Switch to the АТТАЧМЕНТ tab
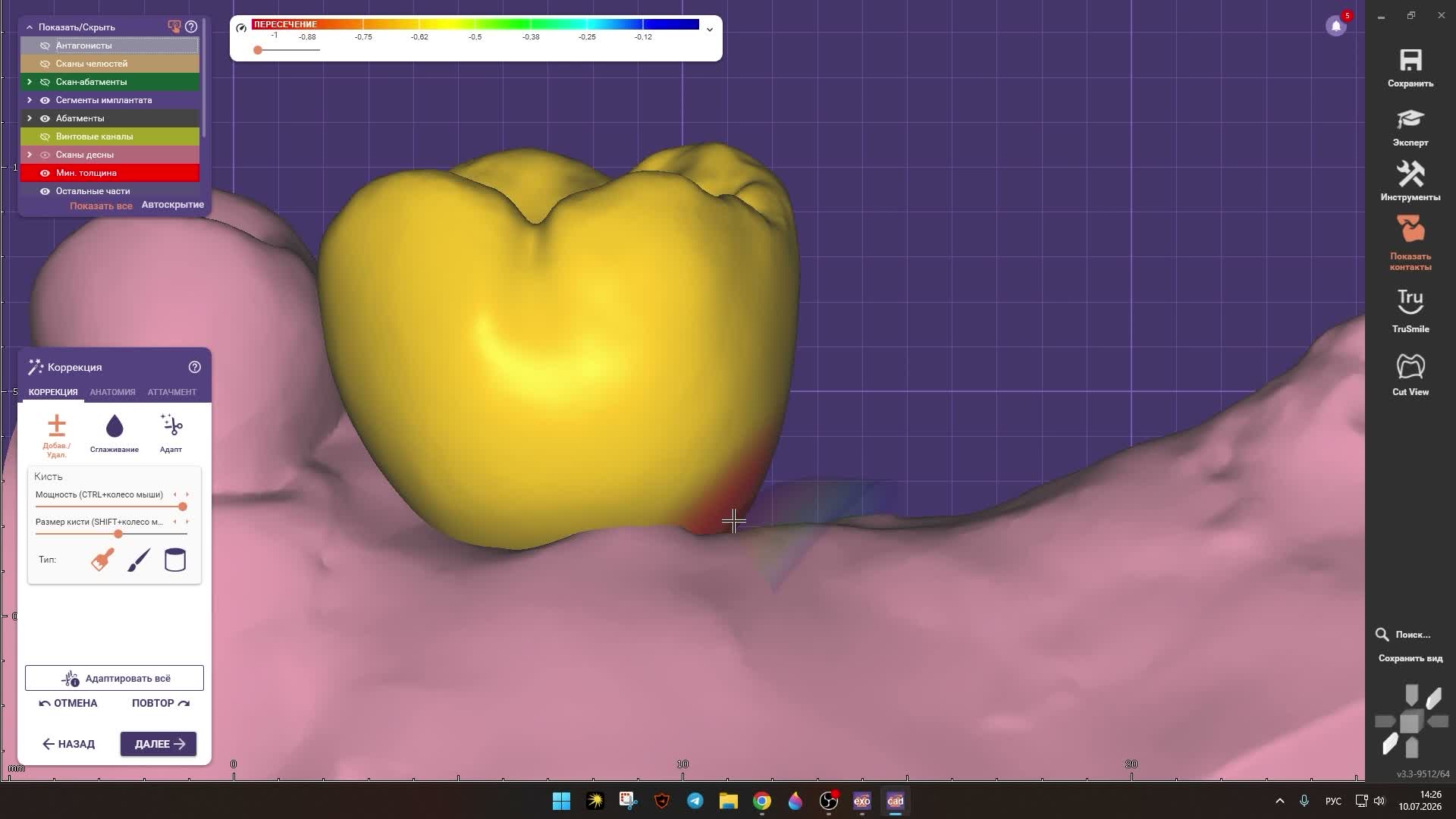Image resolution: width=1456 pixels, height=819 pixels. pos(172,392)
